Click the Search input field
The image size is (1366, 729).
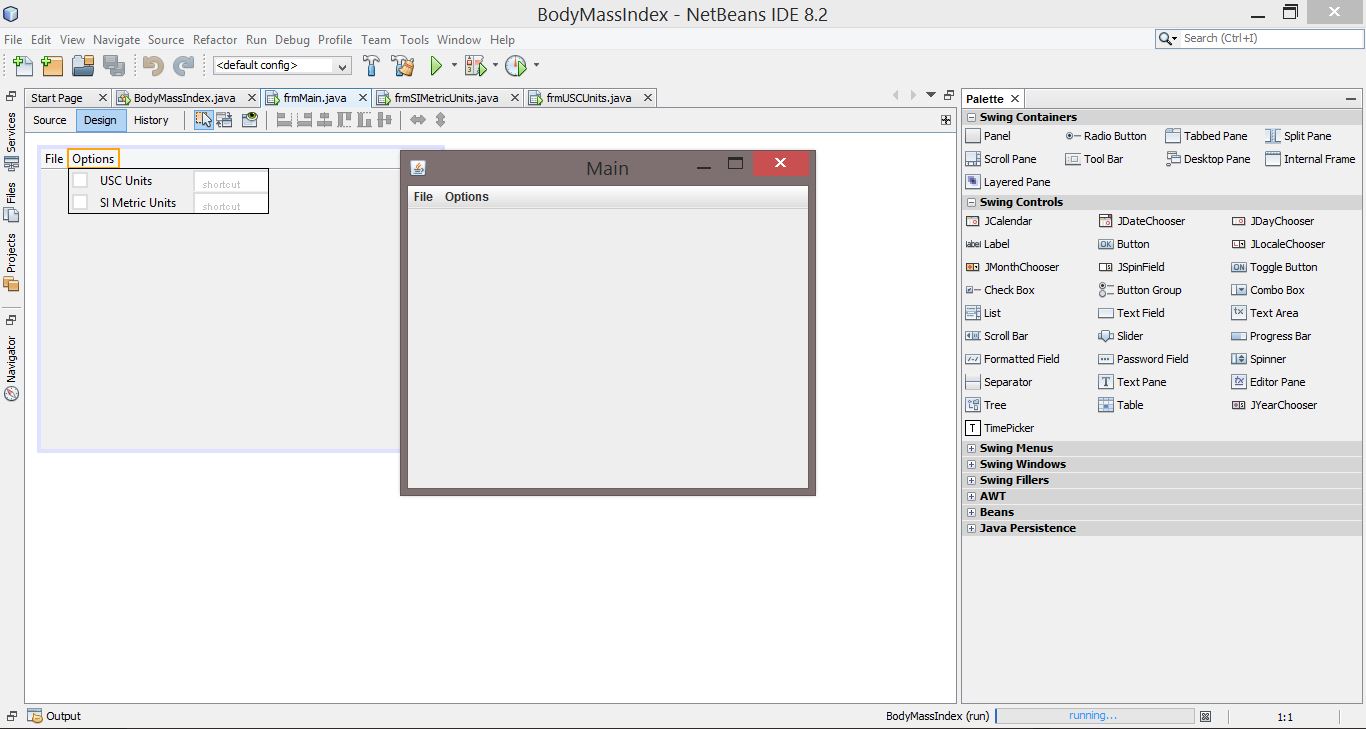click(1268, 39)
